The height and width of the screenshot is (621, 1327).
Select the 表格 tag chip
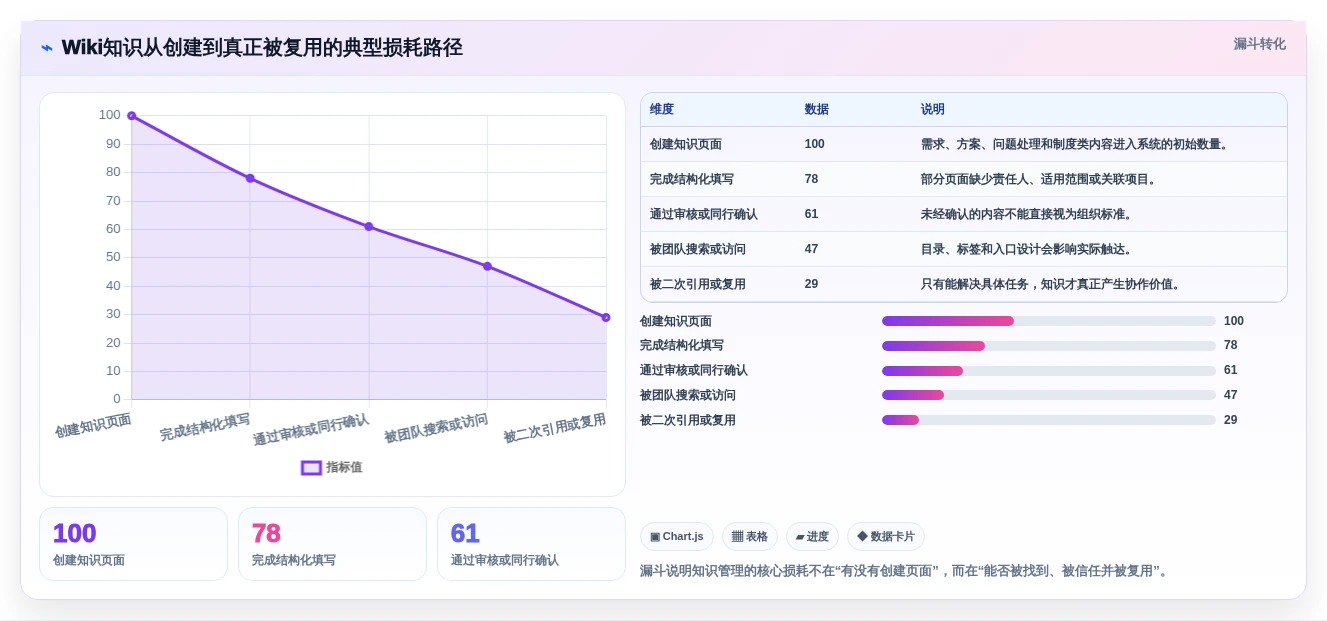click(x=750, y=537)
